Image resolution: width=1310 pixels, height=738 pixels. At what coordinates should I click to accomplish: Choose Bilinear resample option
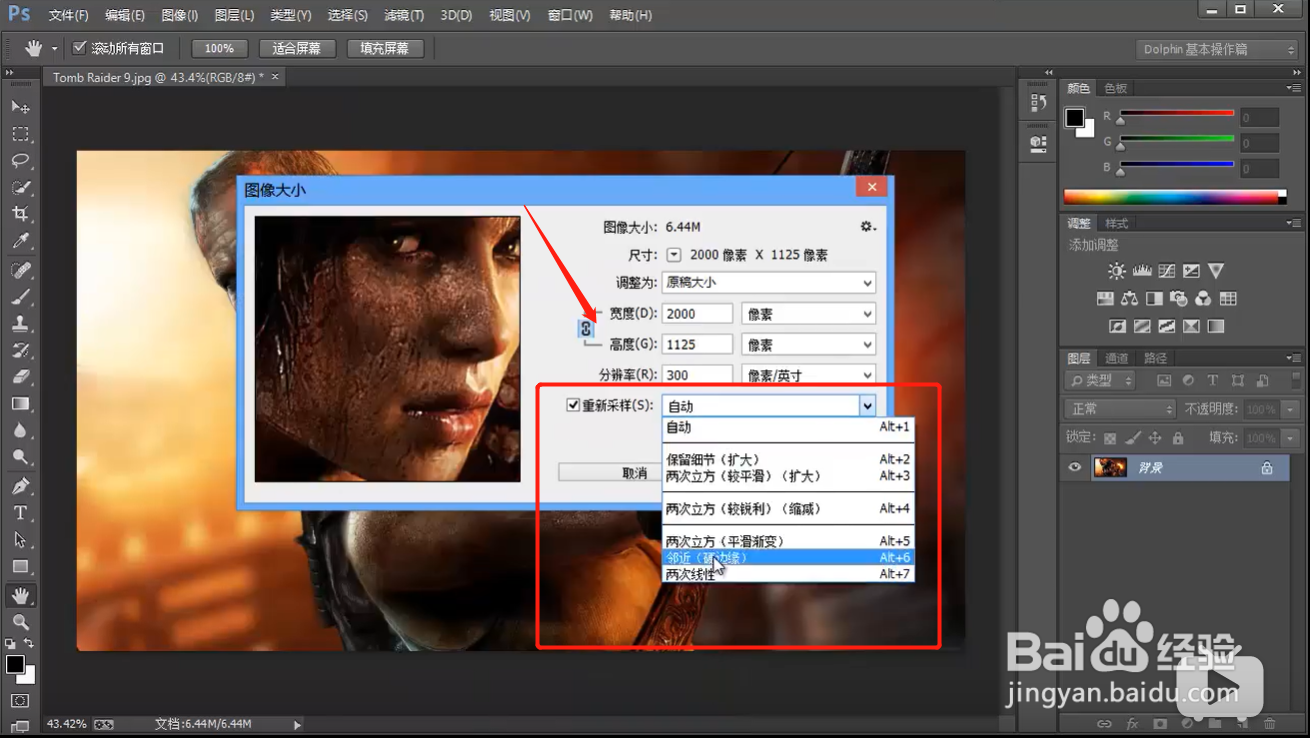788,575
